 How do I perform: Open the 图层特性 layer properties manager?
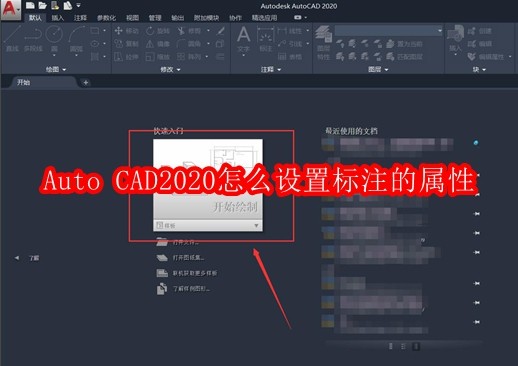[323, 43]
